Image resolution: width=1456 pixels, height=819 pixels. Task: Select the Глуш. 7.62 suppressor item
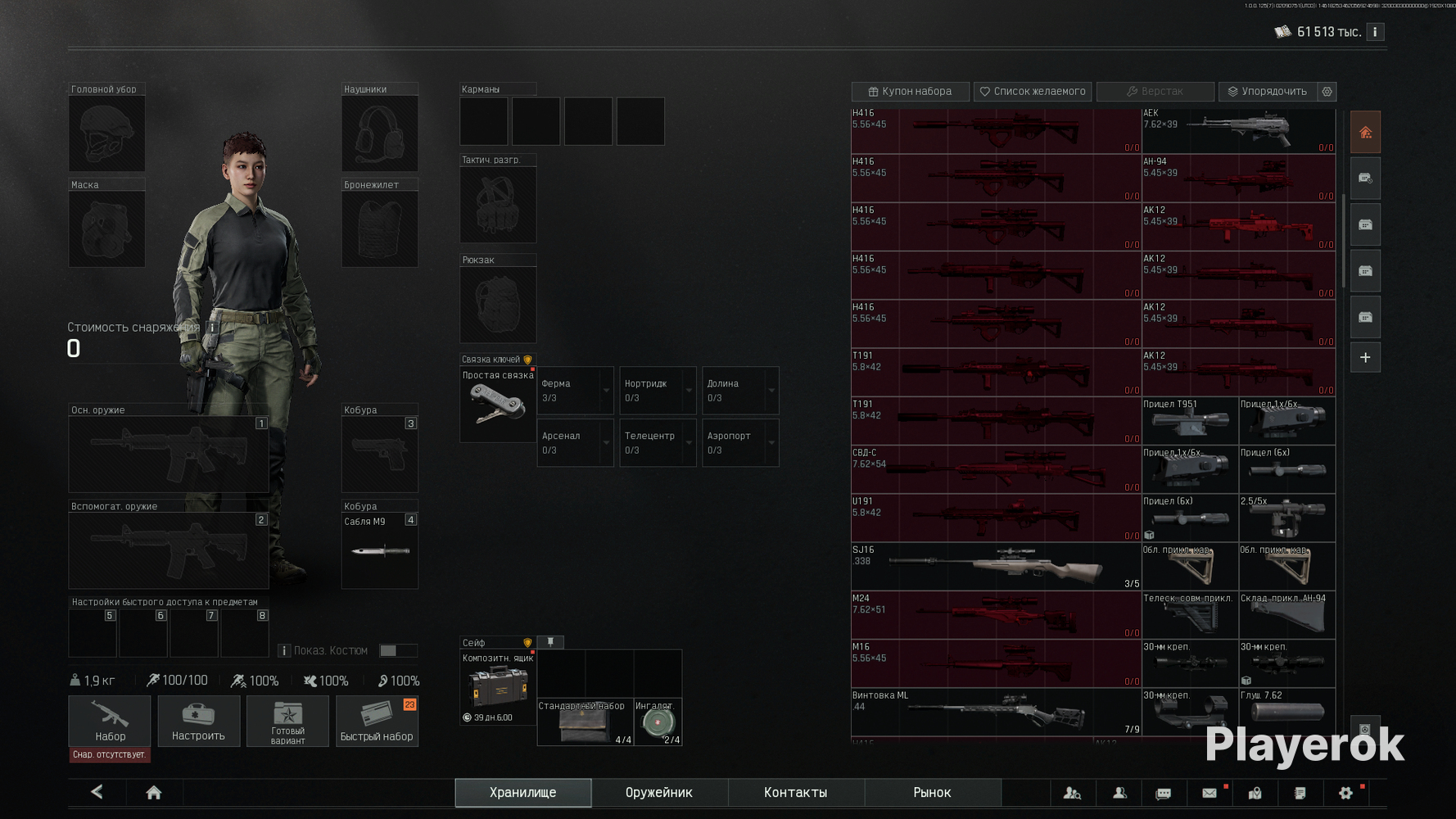point(1287,712)
